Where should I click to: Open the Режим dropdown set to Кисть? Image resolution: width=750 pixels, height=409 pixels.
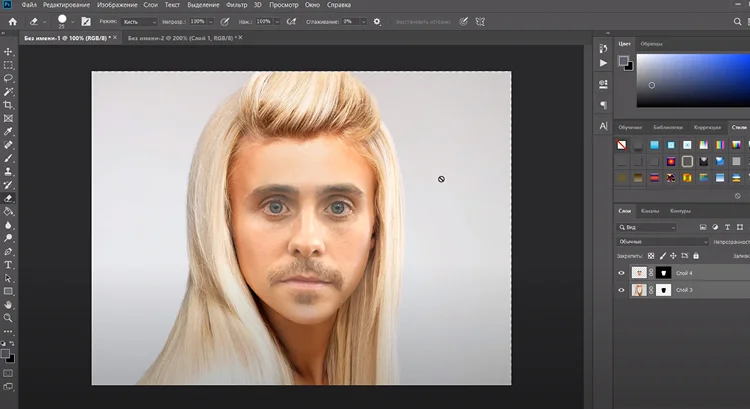pyautogui.click(x=140, y=21)
